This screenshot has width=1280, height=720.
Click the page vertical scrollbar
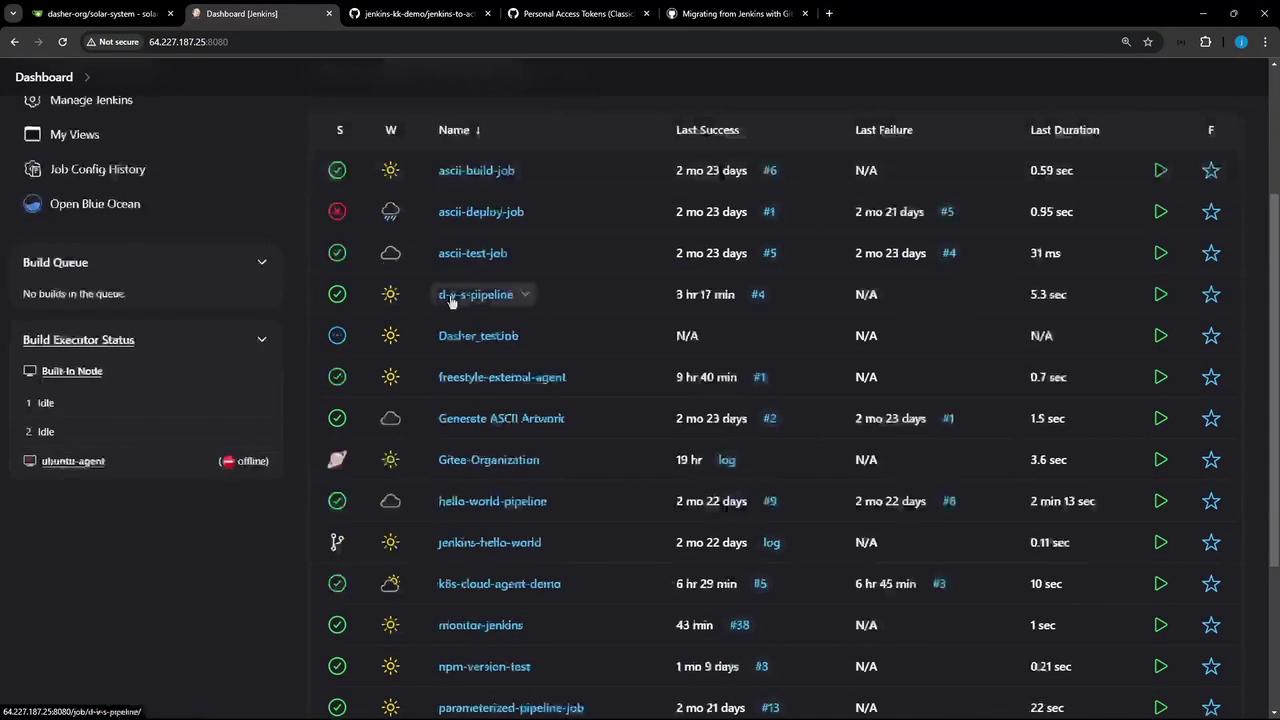click(x=1273, y=380)
